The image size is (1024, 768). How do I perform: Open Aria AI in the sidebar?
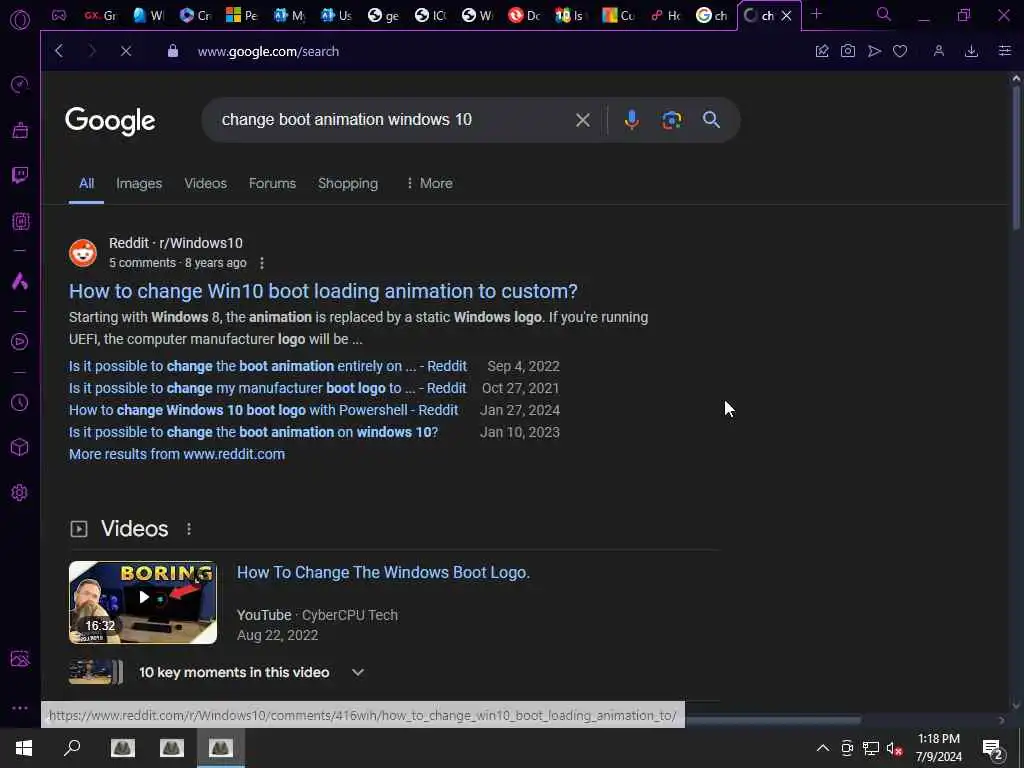pos(20,281)
